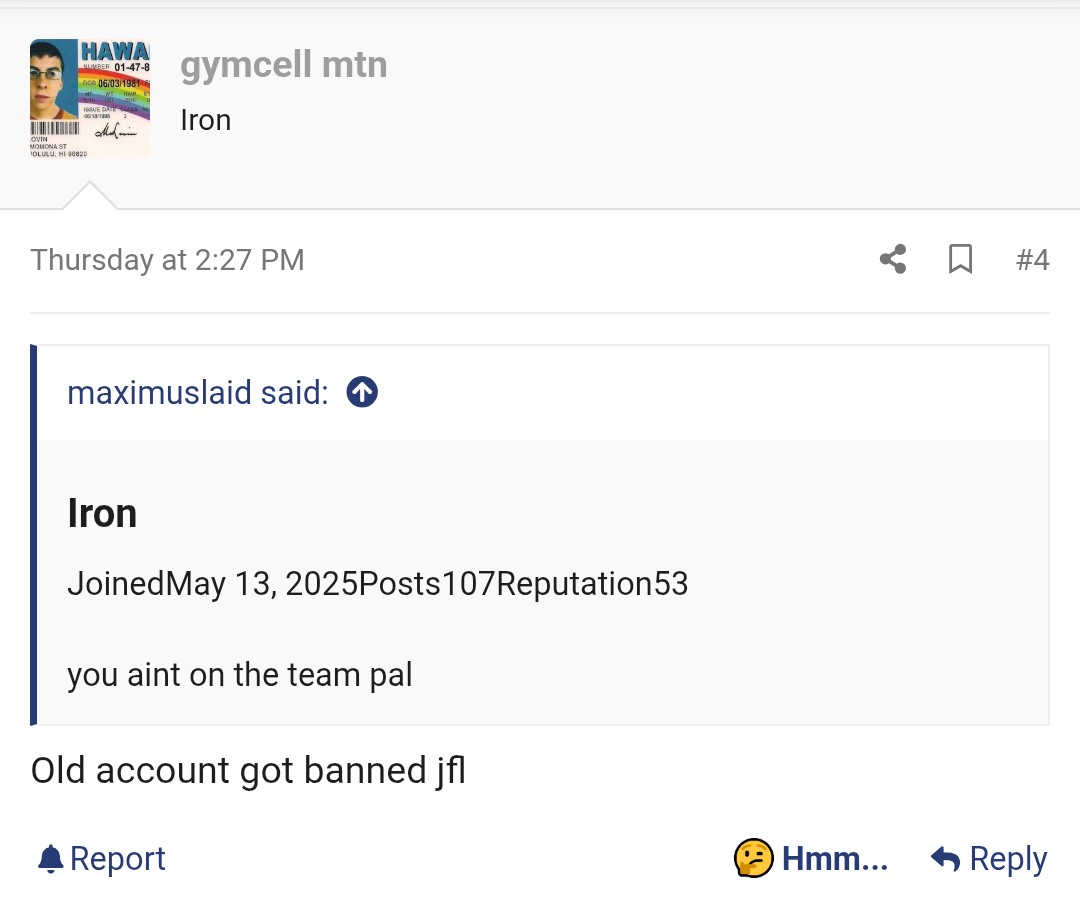This screenshot has height=922, width=1080.
Task: Click the Reply text button
Action: pos(1008,859)
